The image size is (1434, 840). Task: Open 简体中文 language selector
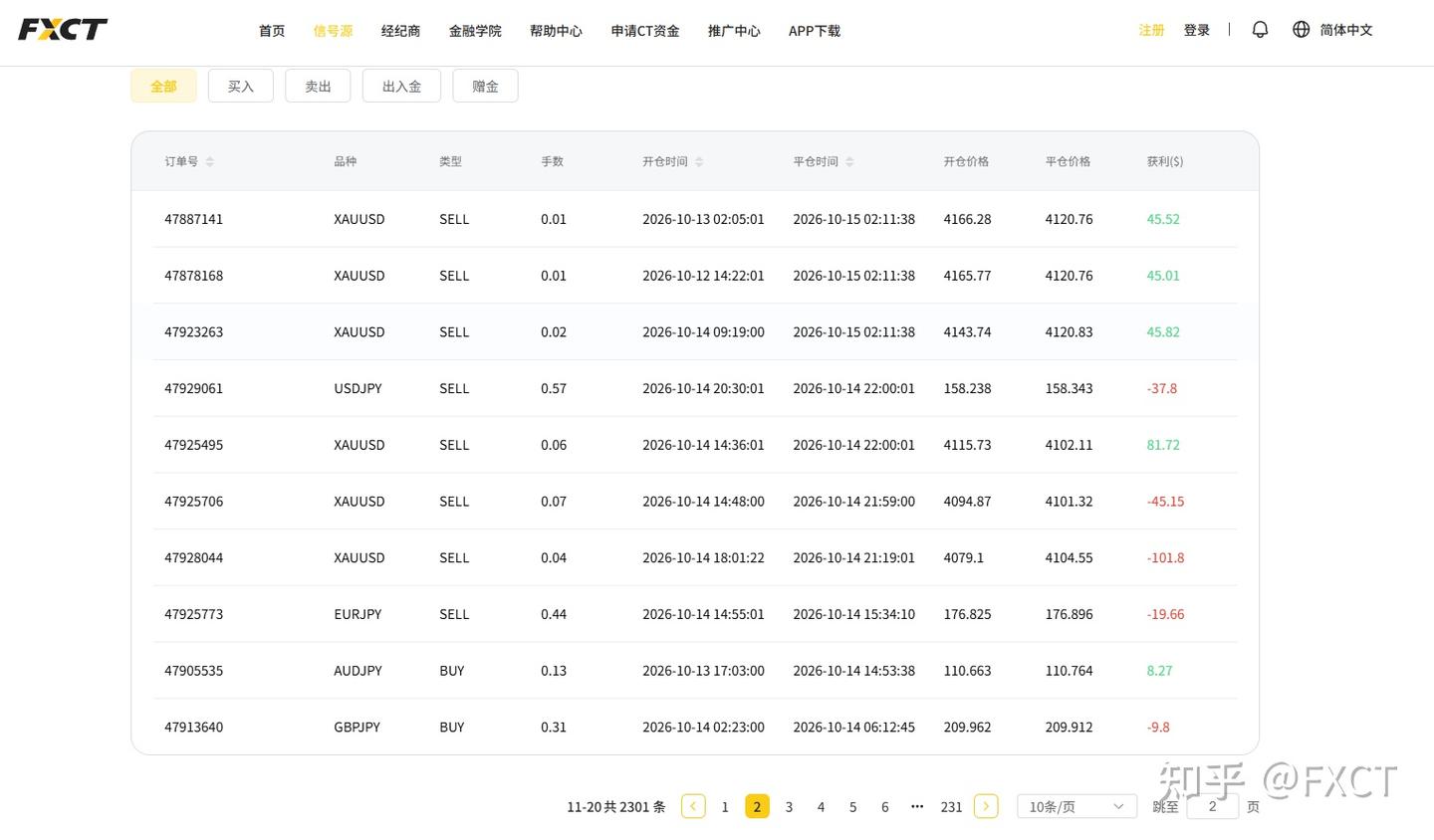[1346, 30]
